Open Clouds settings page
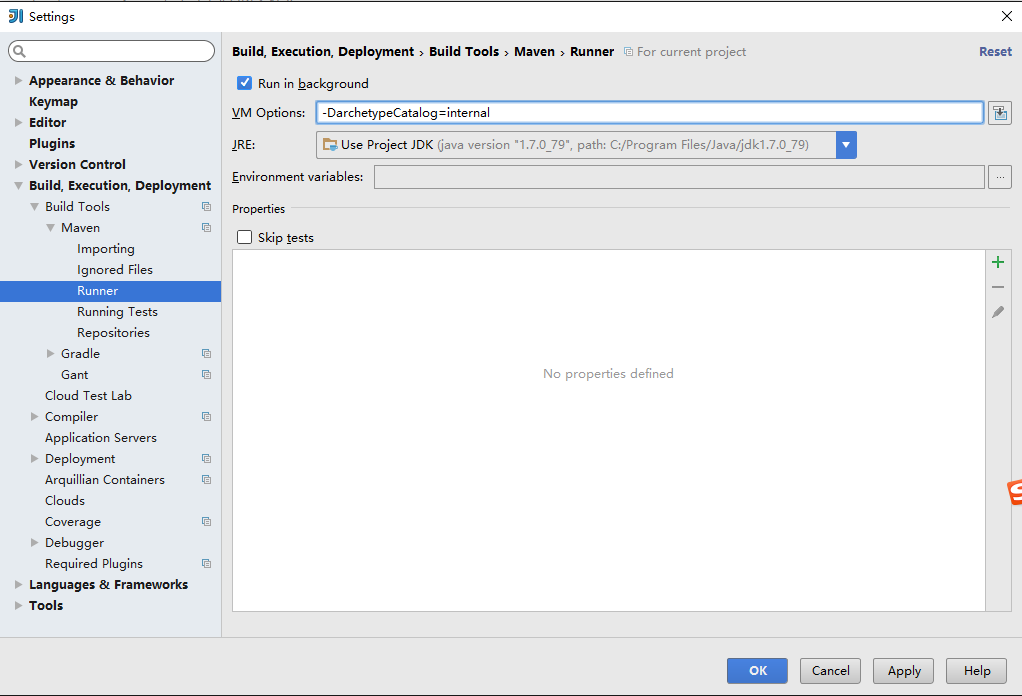The image size is (1022, 696). point(65,500)
